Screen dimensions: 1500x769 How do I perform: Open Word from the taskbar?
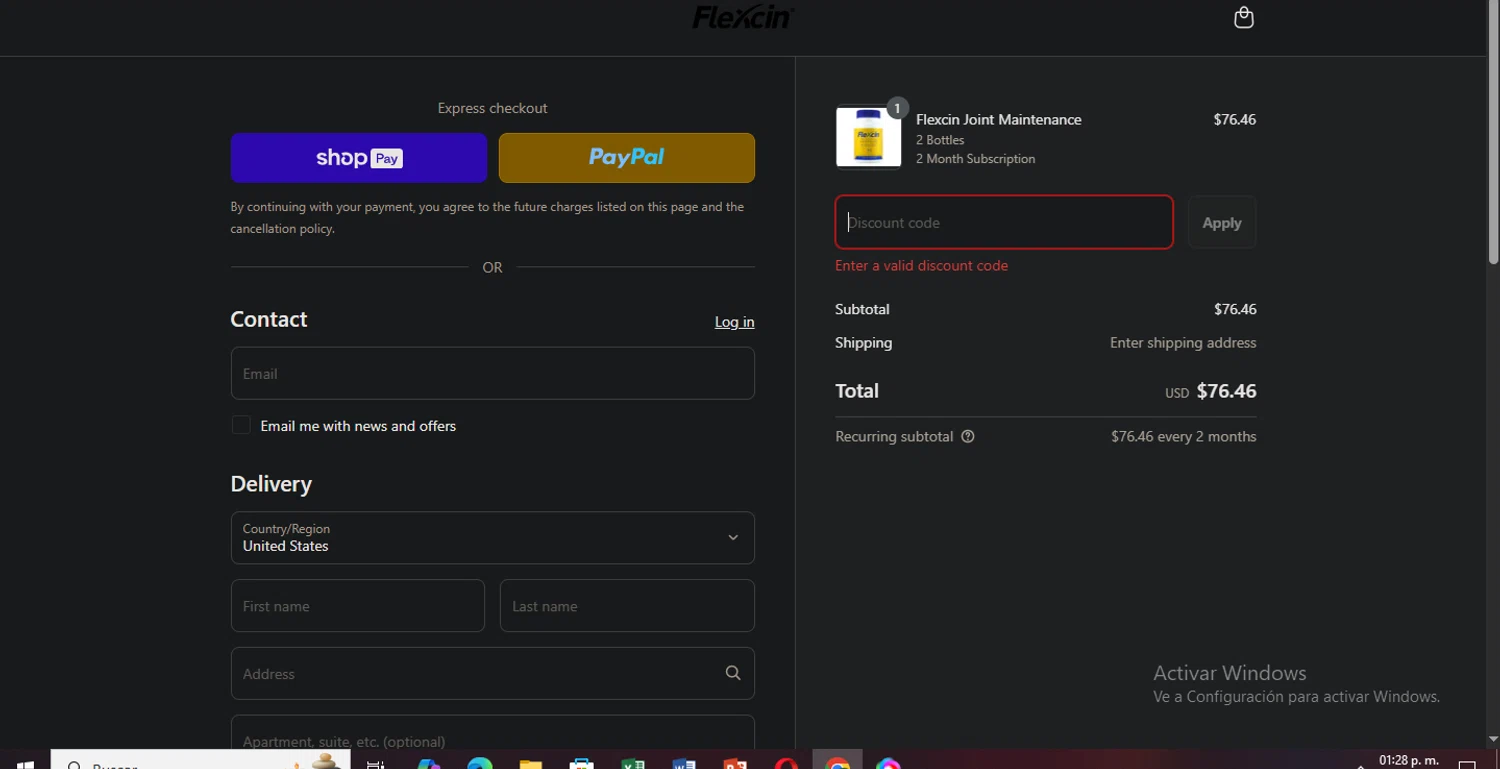click(684, 763)
